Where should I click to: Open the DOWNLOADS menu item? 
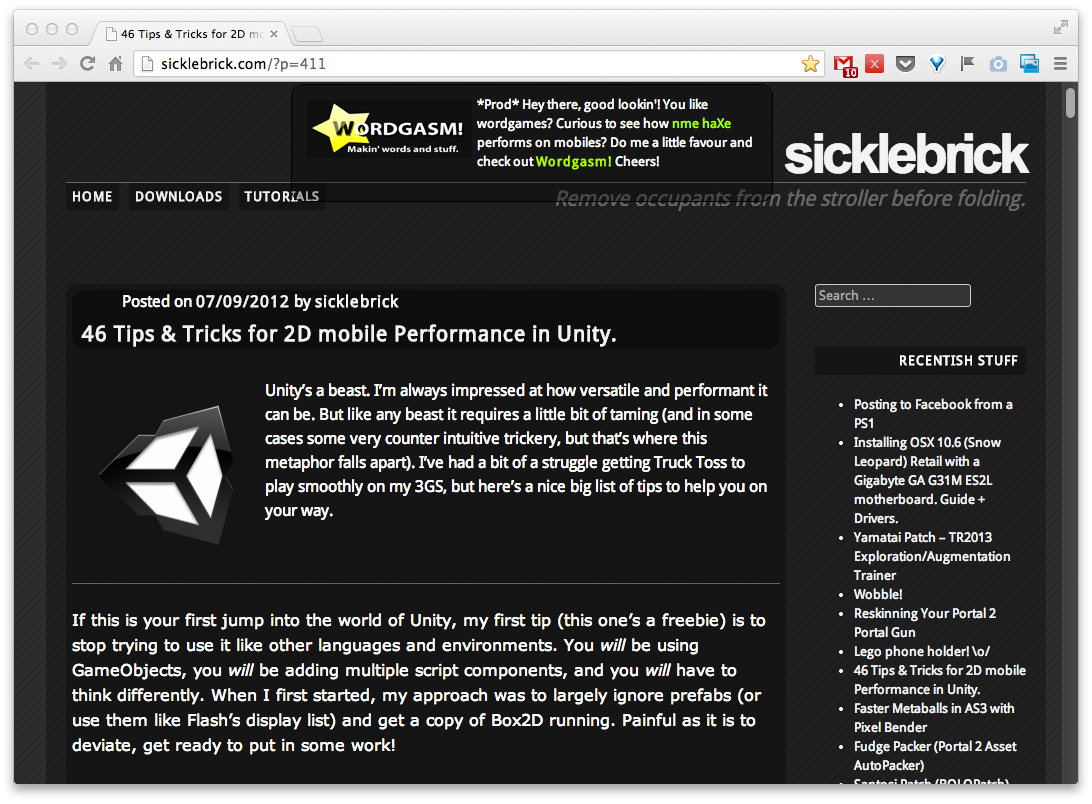(178, 196)
